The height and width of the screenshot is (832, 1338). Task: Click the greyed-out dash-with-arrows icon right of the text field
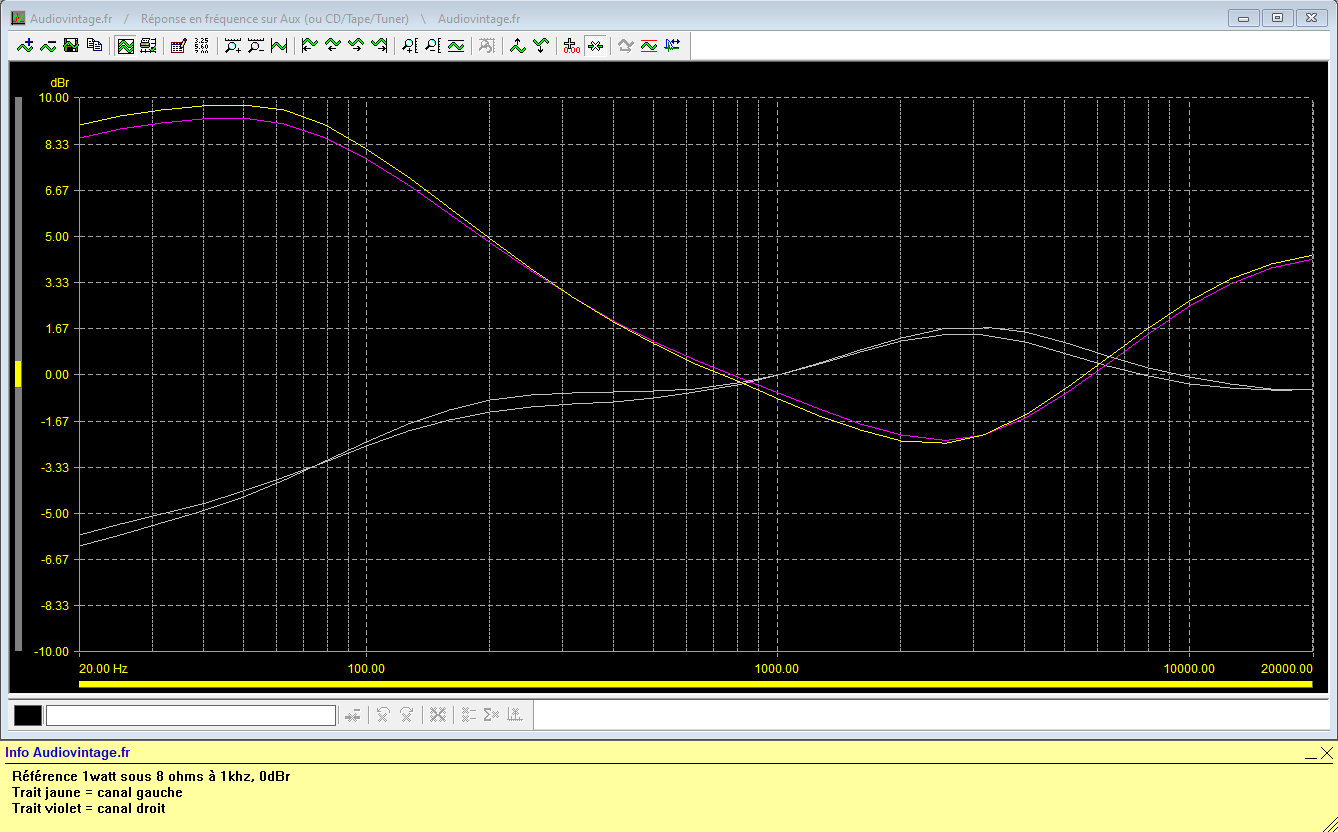(352, 715)
